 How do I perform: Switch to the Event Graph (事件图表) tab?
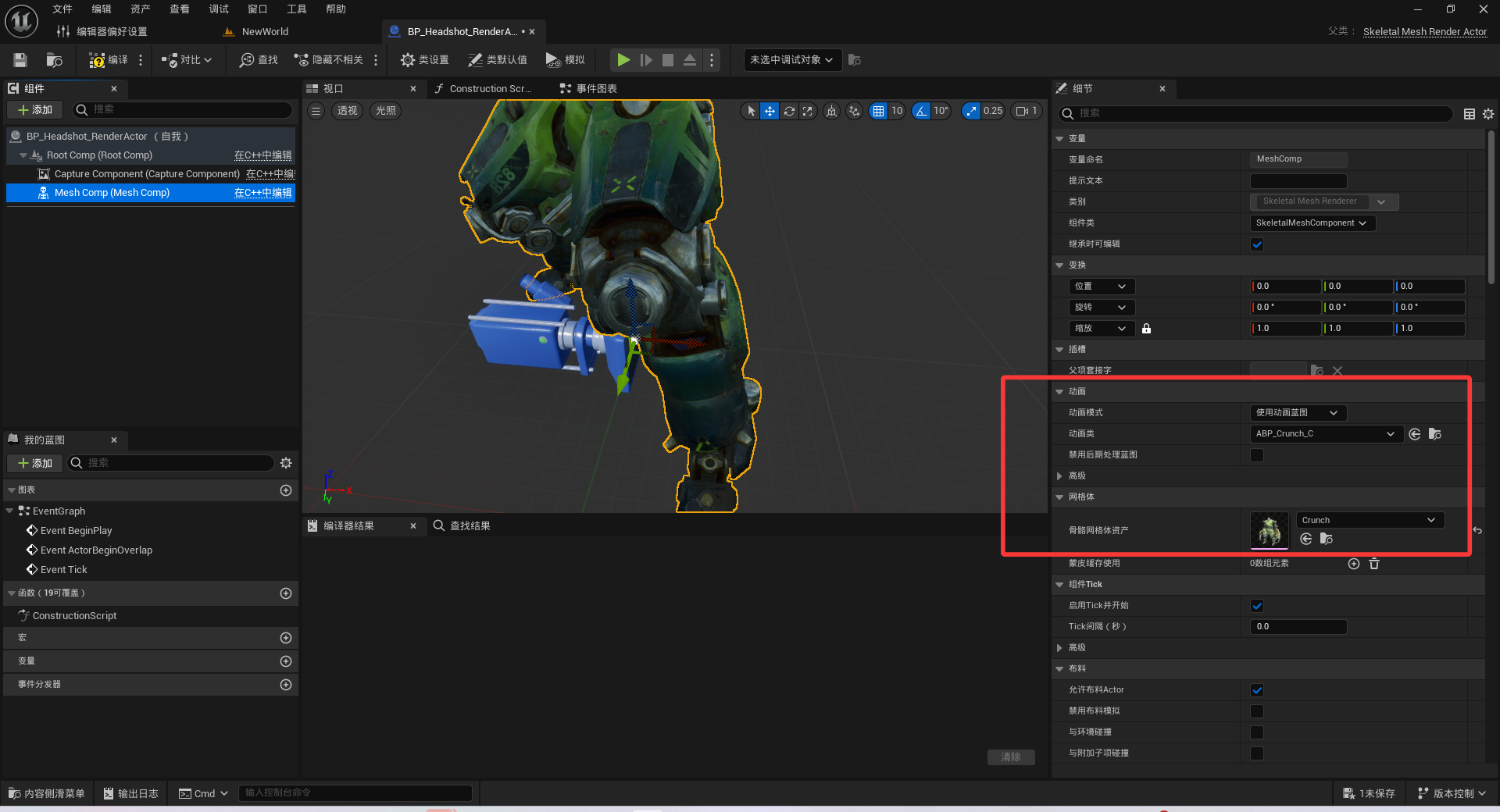pos(588,89)
